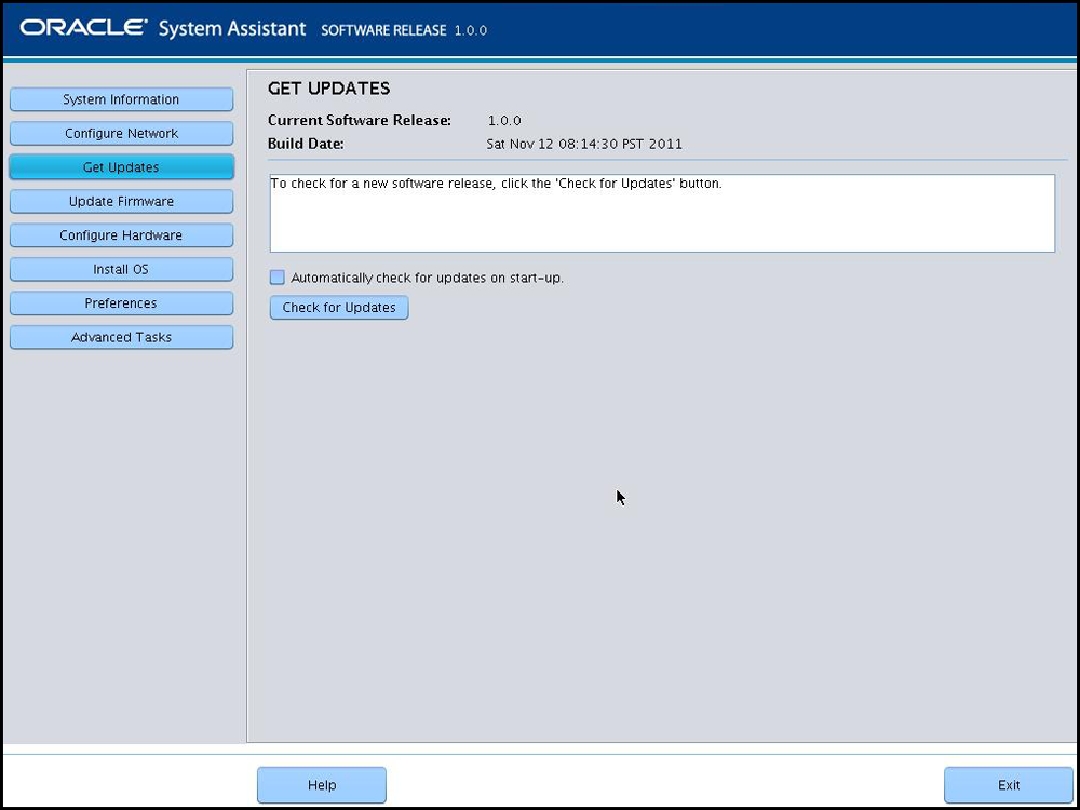1080x810 pixels.
Task: Go to Advanced Tasks
Action: click(x=121, y=338)
